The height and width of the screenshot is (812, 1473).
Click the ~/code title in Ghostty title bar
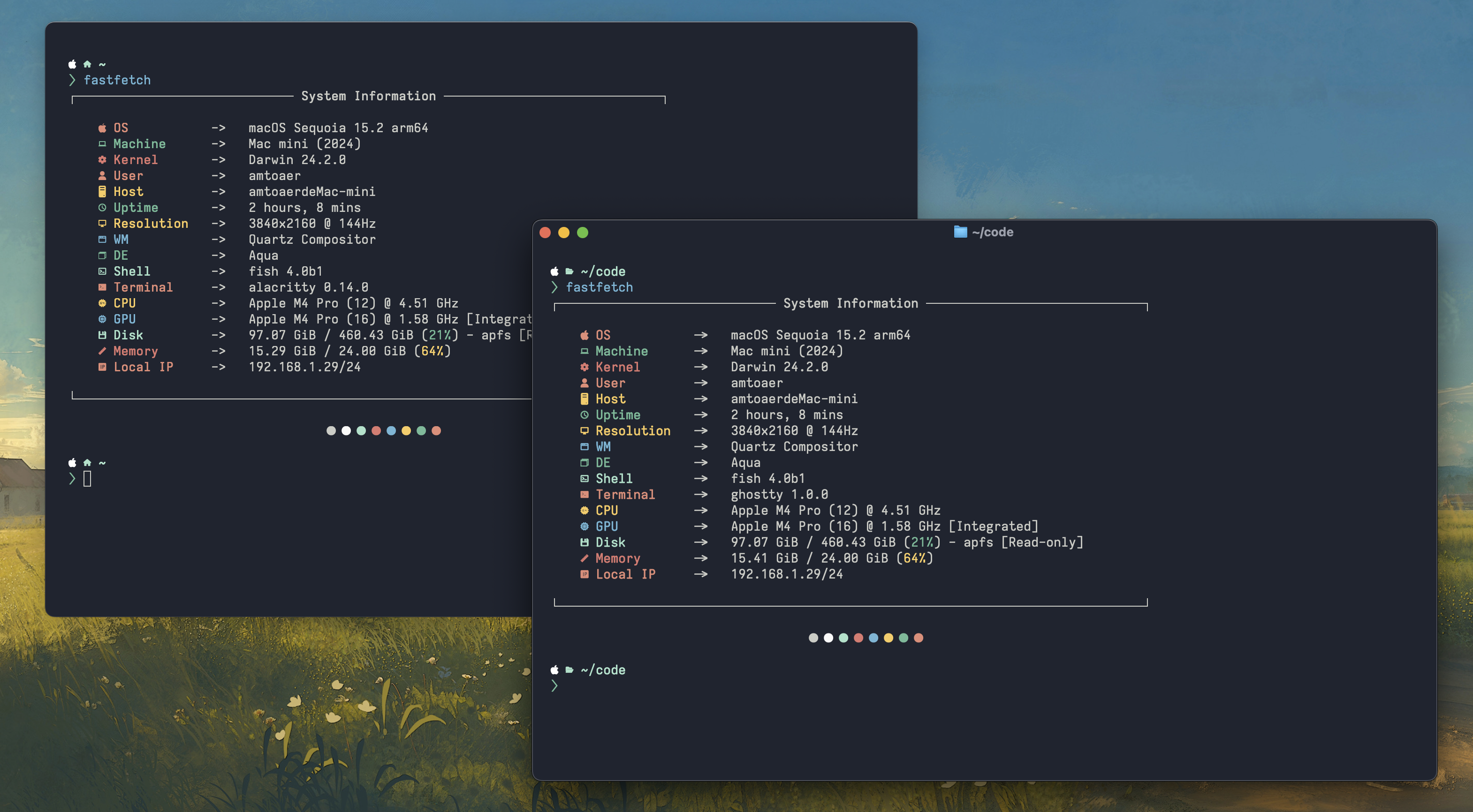(992, 232)
